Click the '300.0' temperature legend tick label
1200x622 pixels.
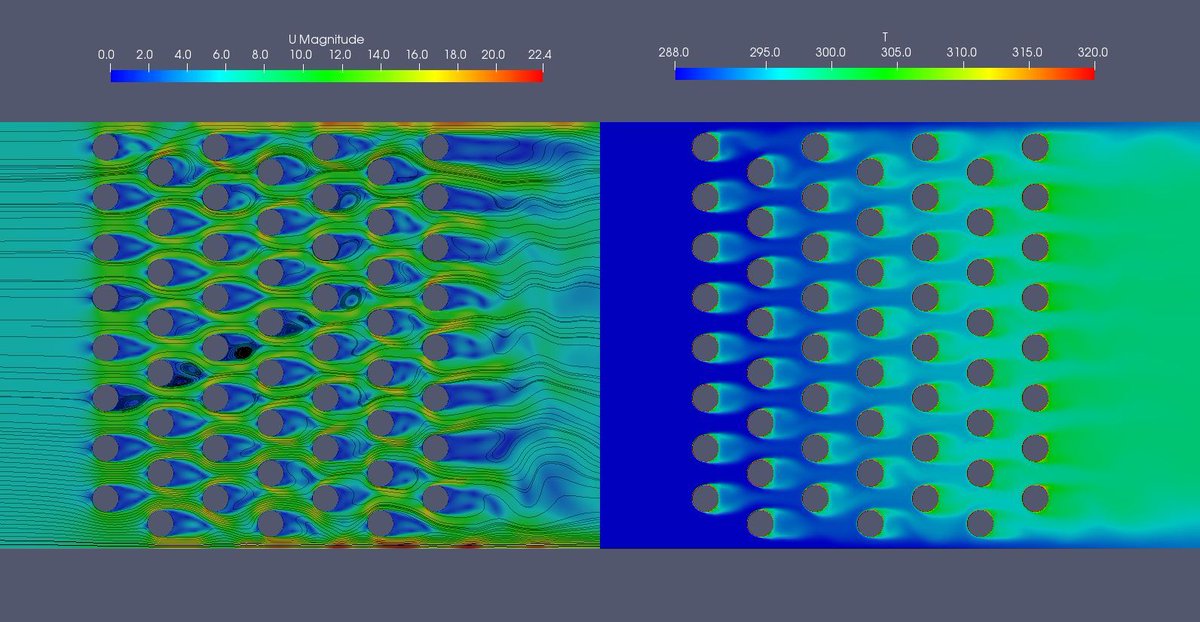pos(831,53)
